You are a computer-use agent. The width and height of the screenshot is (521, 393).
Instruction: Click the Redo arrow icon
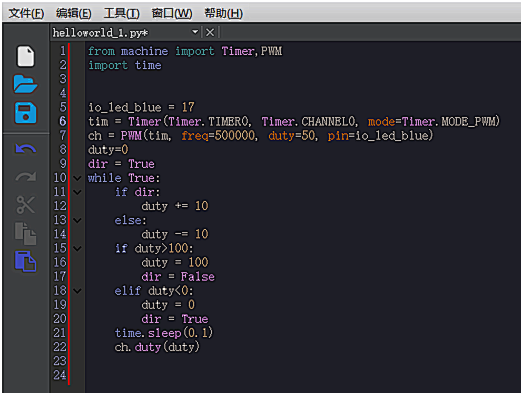25,176
